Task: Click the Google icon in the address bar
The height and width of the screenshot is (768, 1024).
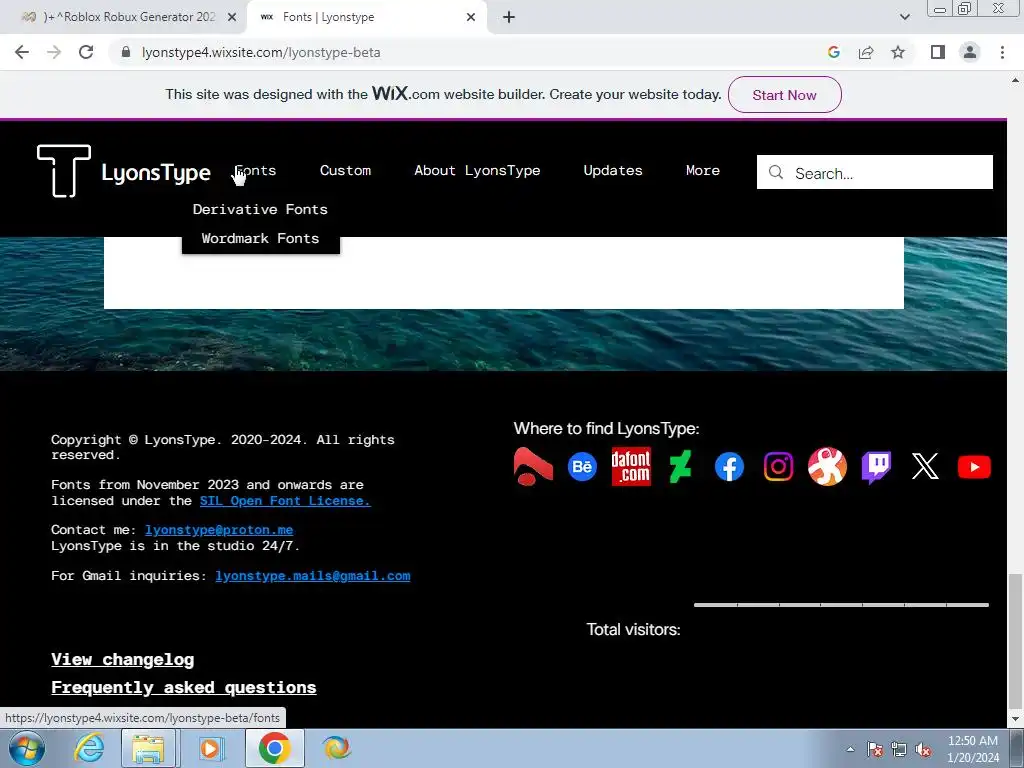Action: pos(834,52)
